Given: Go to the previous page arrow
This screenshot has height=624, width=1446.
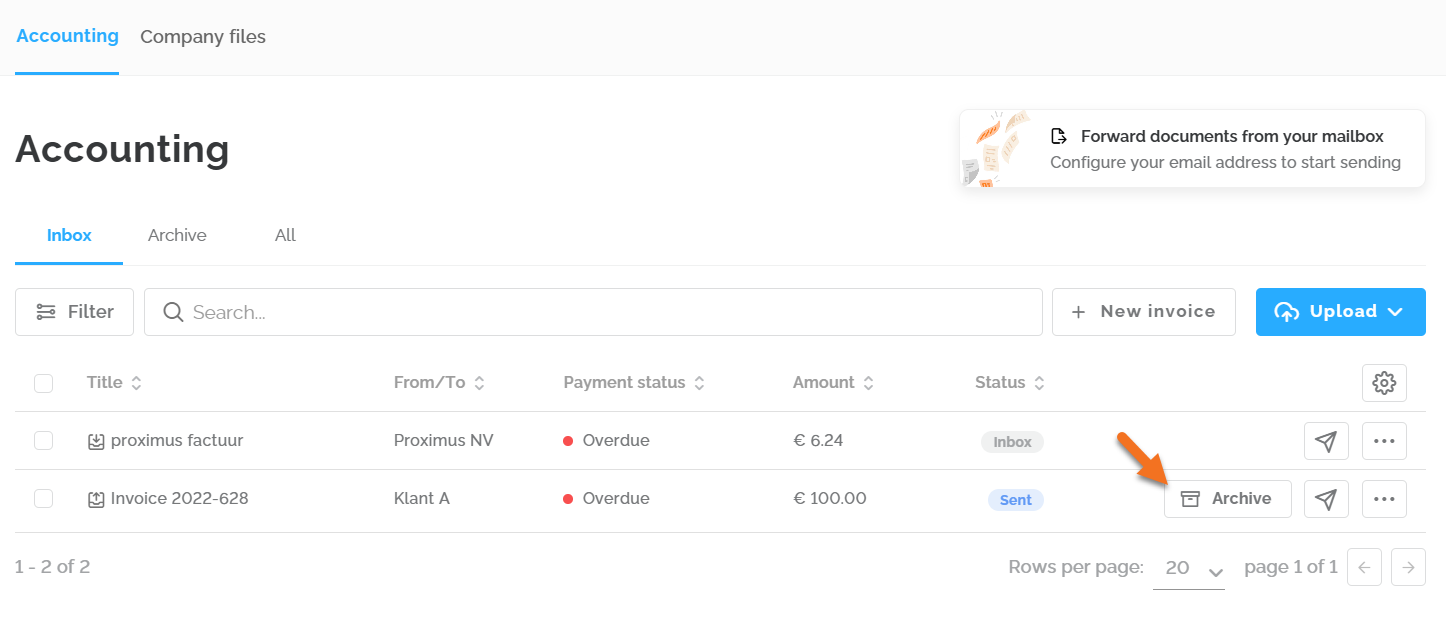Looking at the screenshot, I should [x=1364, y=567].
